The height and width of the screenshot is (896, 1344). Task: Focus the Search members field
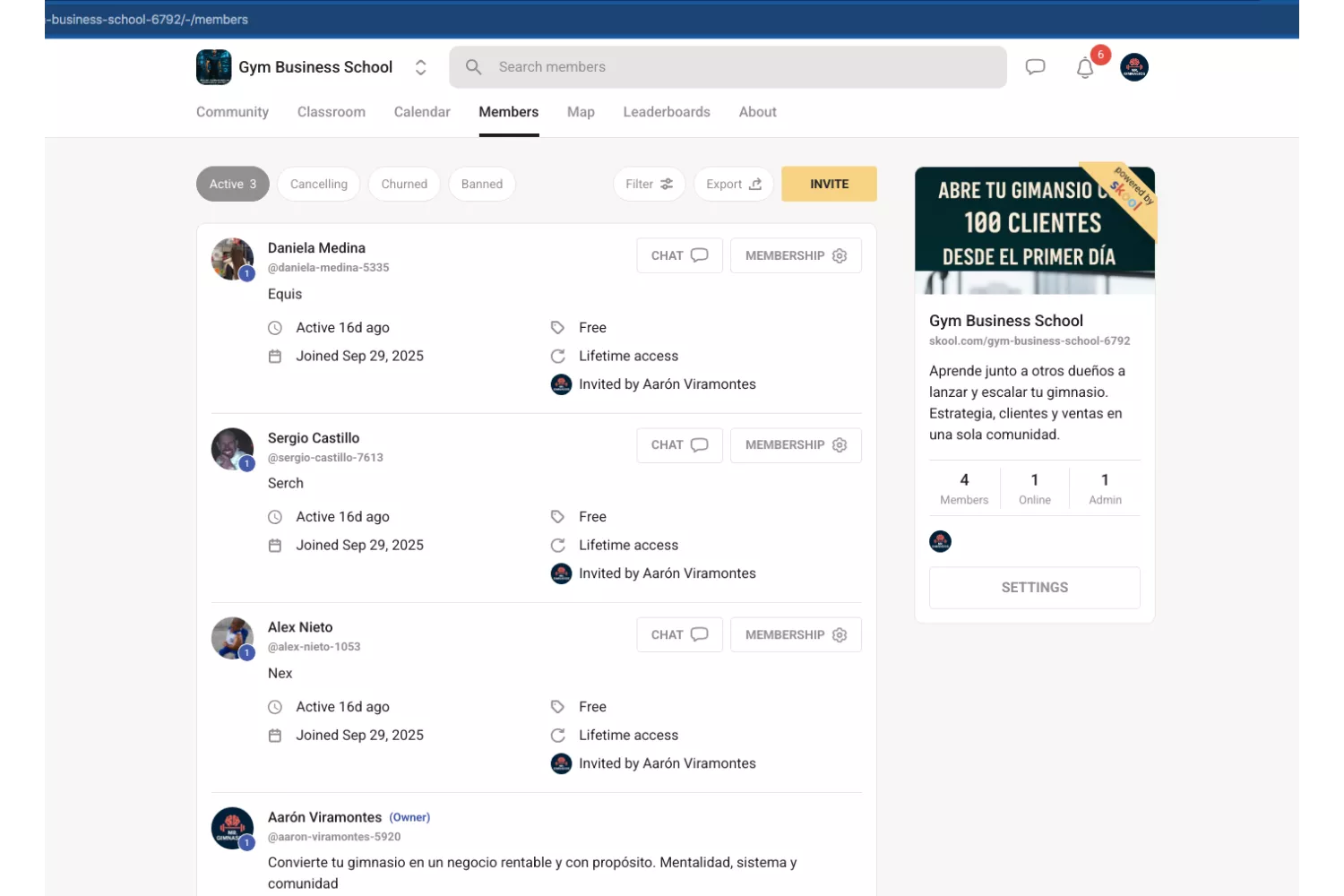(728, 67)
